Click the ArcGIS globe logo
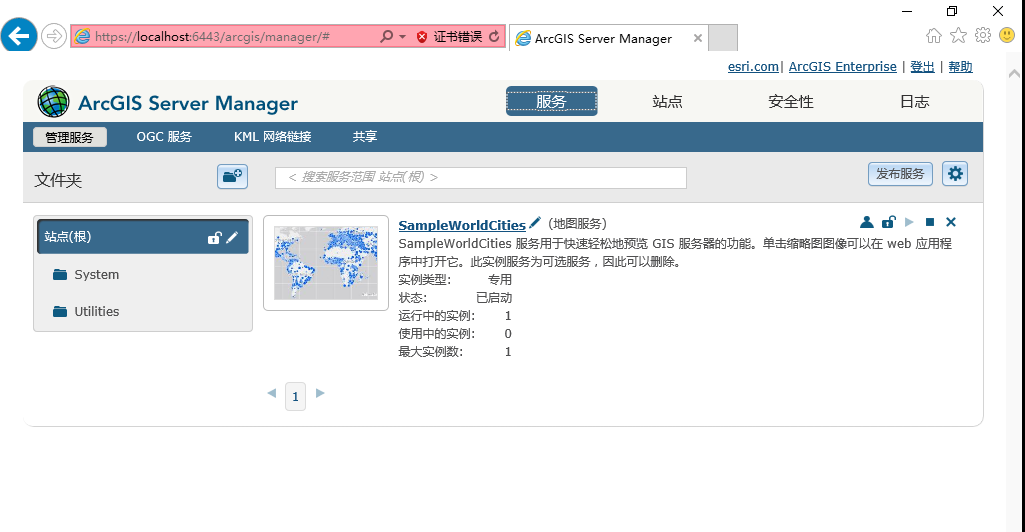The image size is (1025, 532). pos(53,102)
